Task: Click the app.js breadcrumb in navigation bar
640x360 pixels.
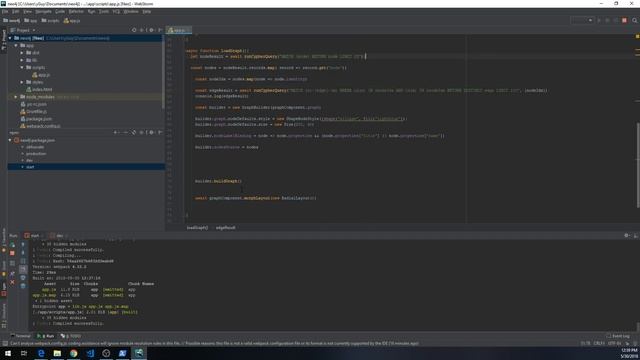Action: [72, 20]
